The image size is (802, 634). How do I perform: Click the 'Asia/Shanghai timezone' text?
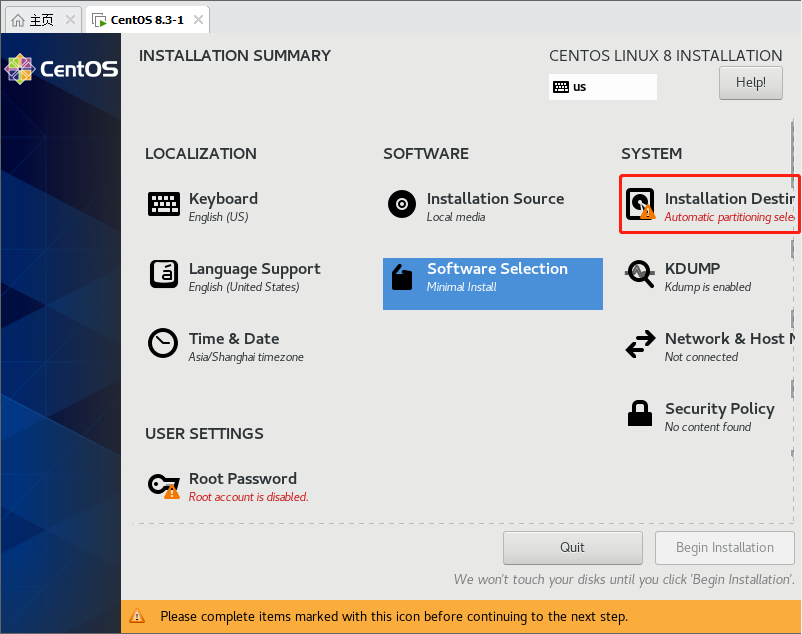[246, 357]
